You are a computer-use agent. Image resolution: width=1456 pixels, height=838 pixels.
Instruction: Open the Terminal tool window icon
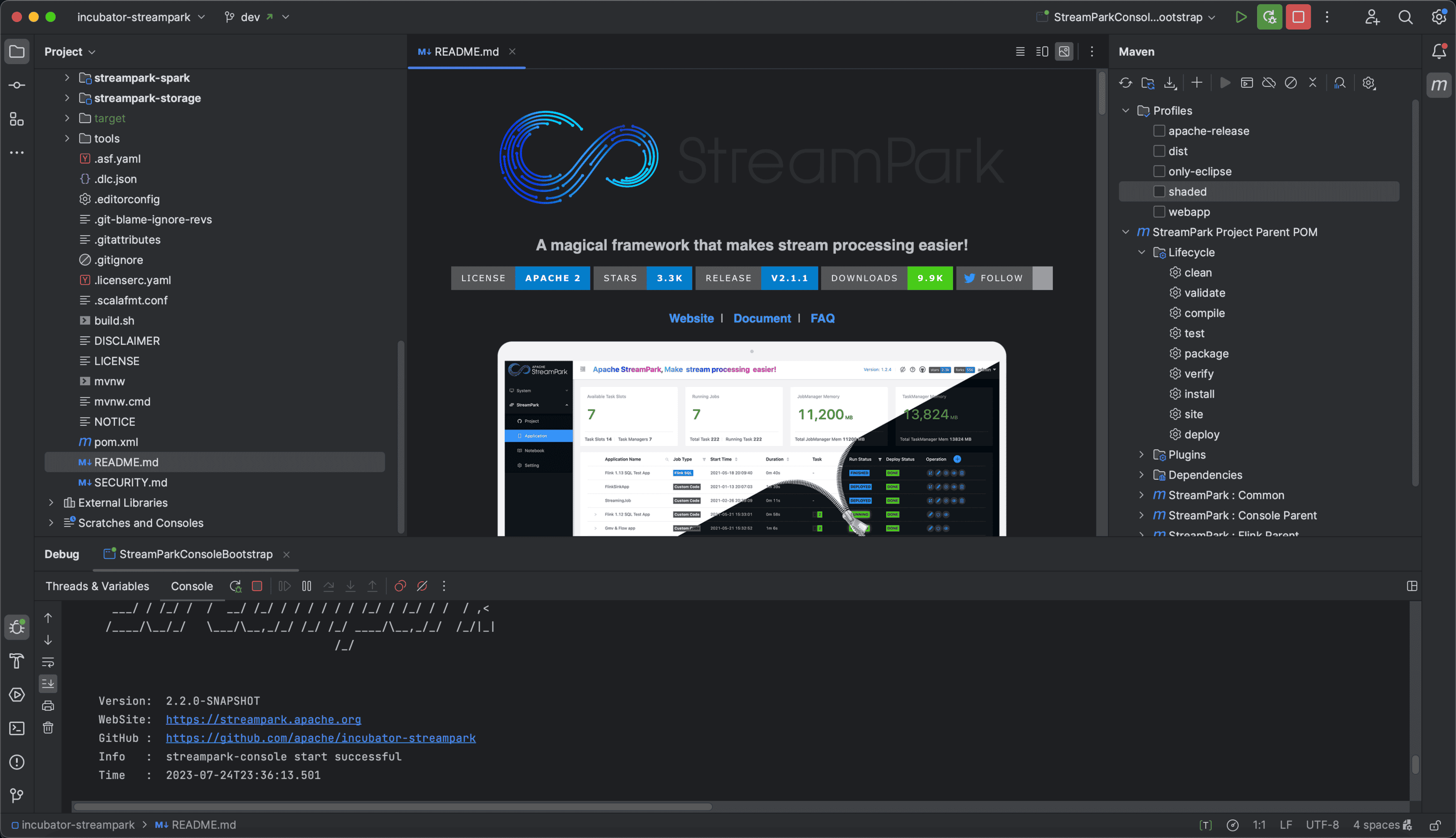17,728
